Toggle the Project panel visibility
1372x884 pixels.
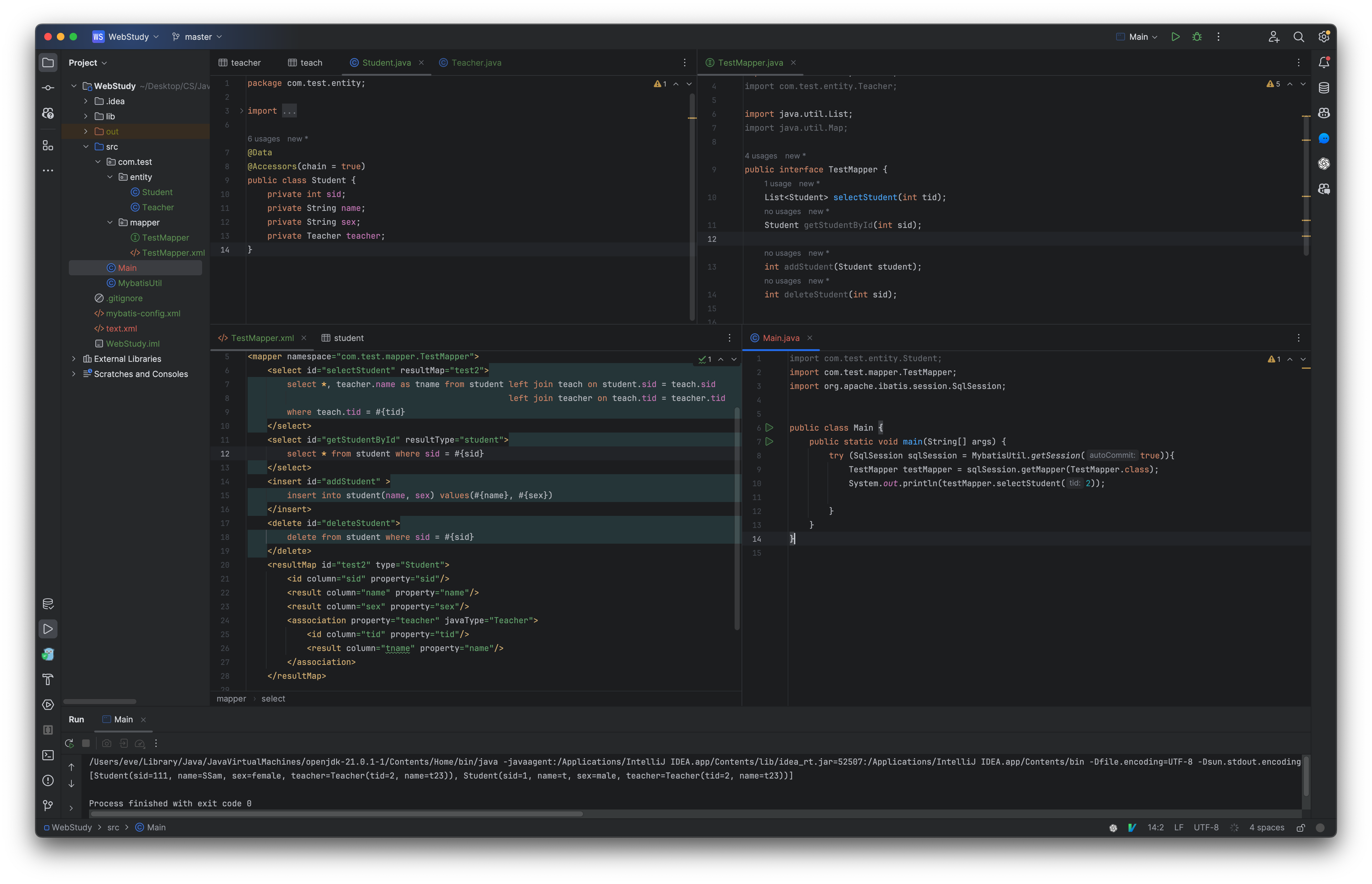tap(47, 62)
